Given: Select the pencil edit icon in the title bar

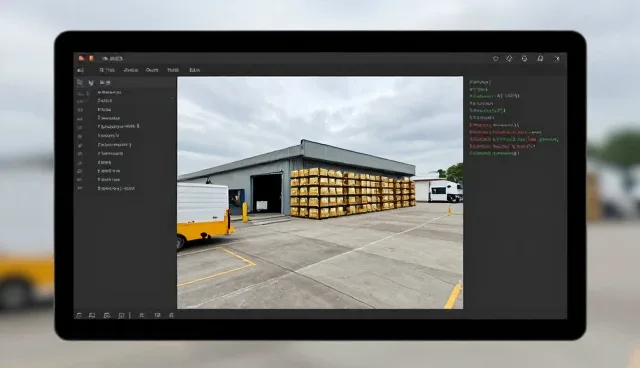Looking at the screenshot, I should coord(509,59).
